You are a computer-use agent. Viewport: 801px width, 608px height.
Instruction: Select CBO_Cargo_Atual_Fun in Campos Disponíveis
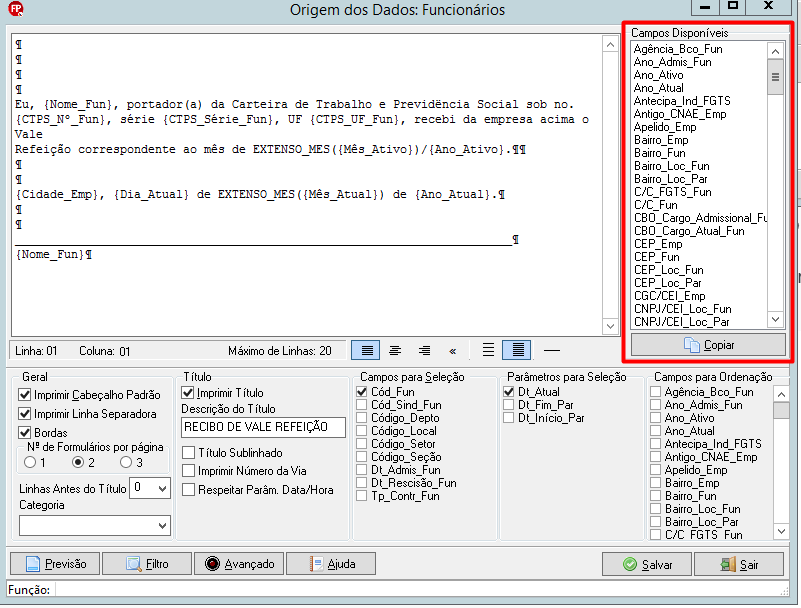point(689,231)
